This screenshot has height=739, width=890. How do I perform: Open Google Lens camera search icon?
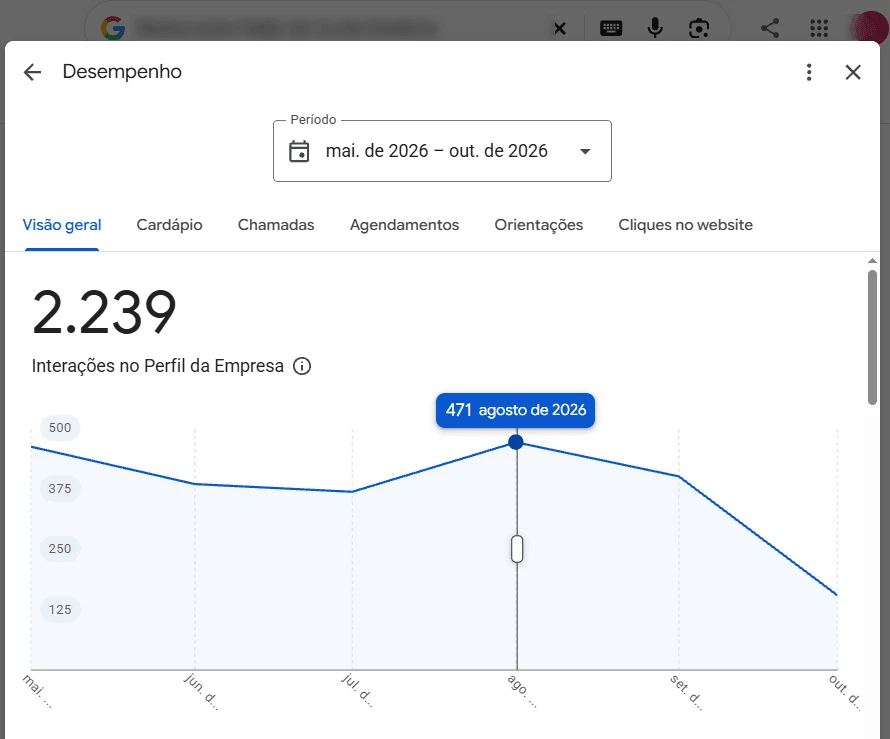pos(699,28)
